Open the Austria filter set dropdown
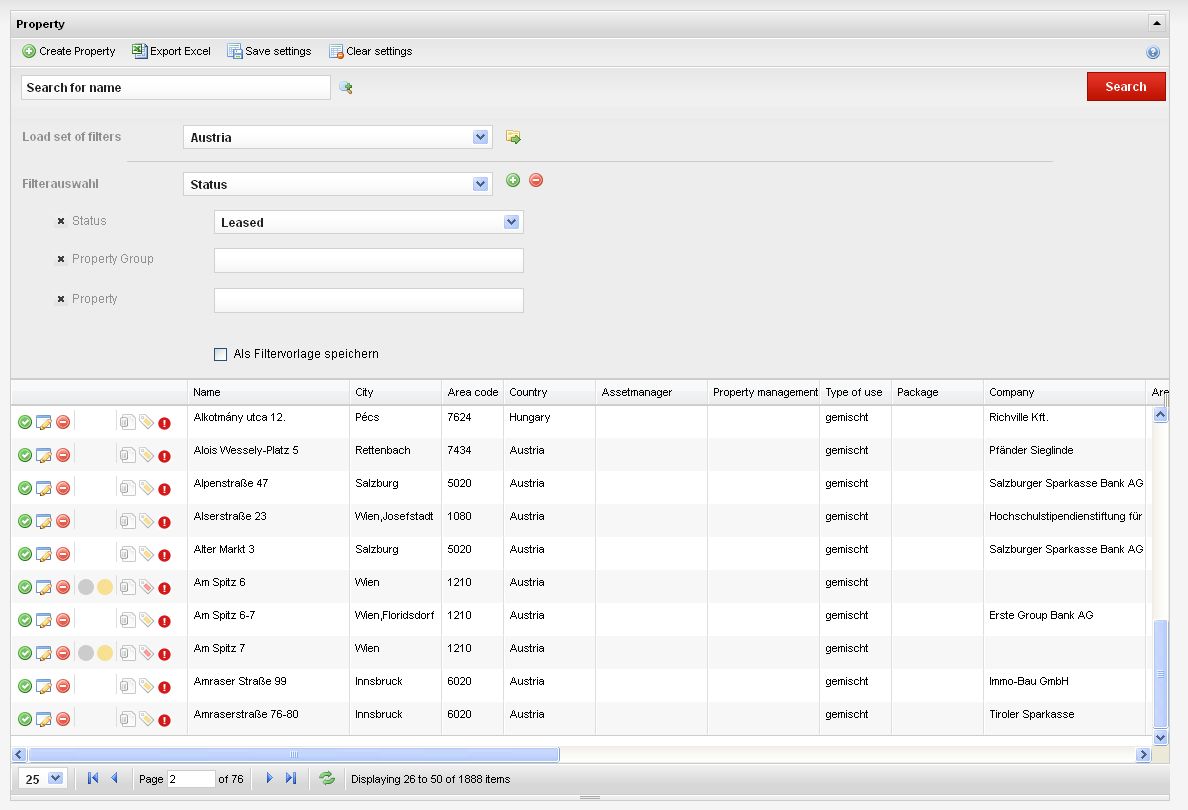Viewport: 1188px width, 810px height. pyautogui.click(x=481, y=137)
